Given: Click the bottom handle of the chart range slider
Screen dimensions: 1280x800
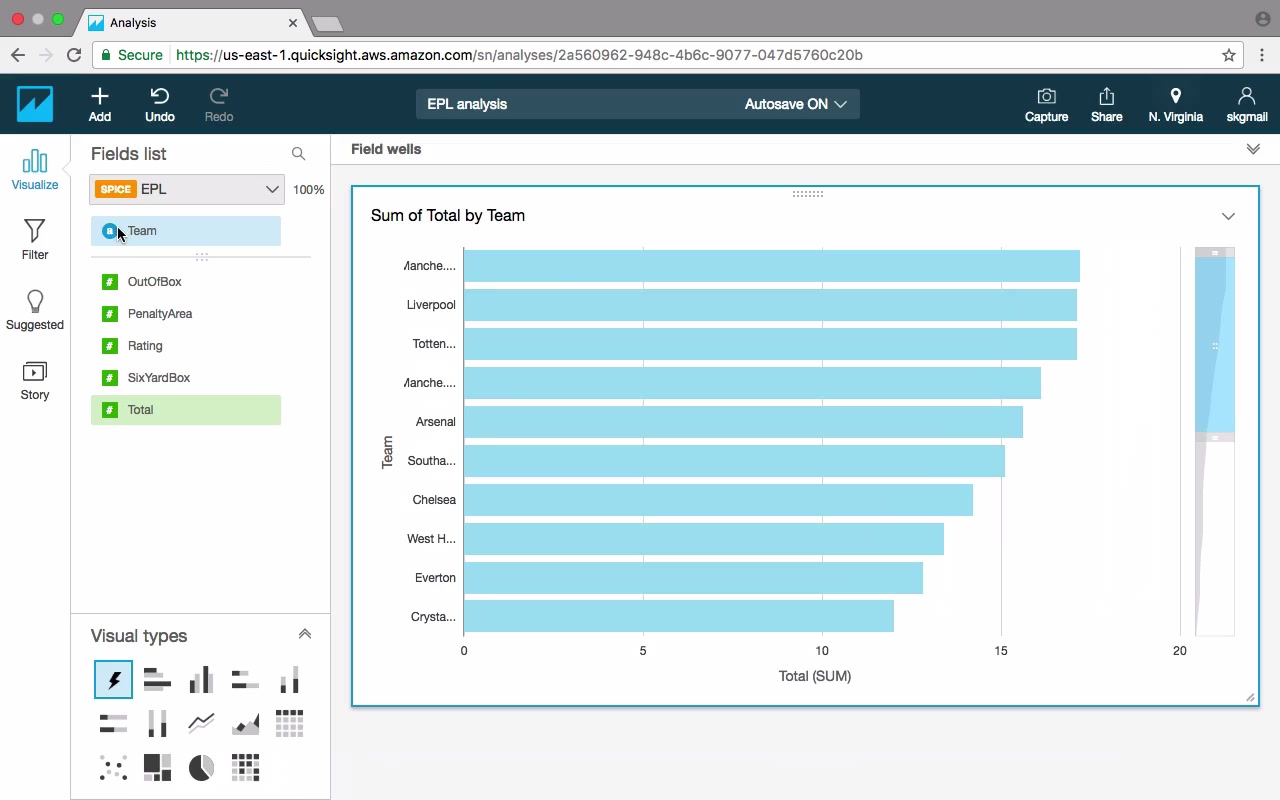Looking at the screenshot, I should click(x=1215, y=438).
